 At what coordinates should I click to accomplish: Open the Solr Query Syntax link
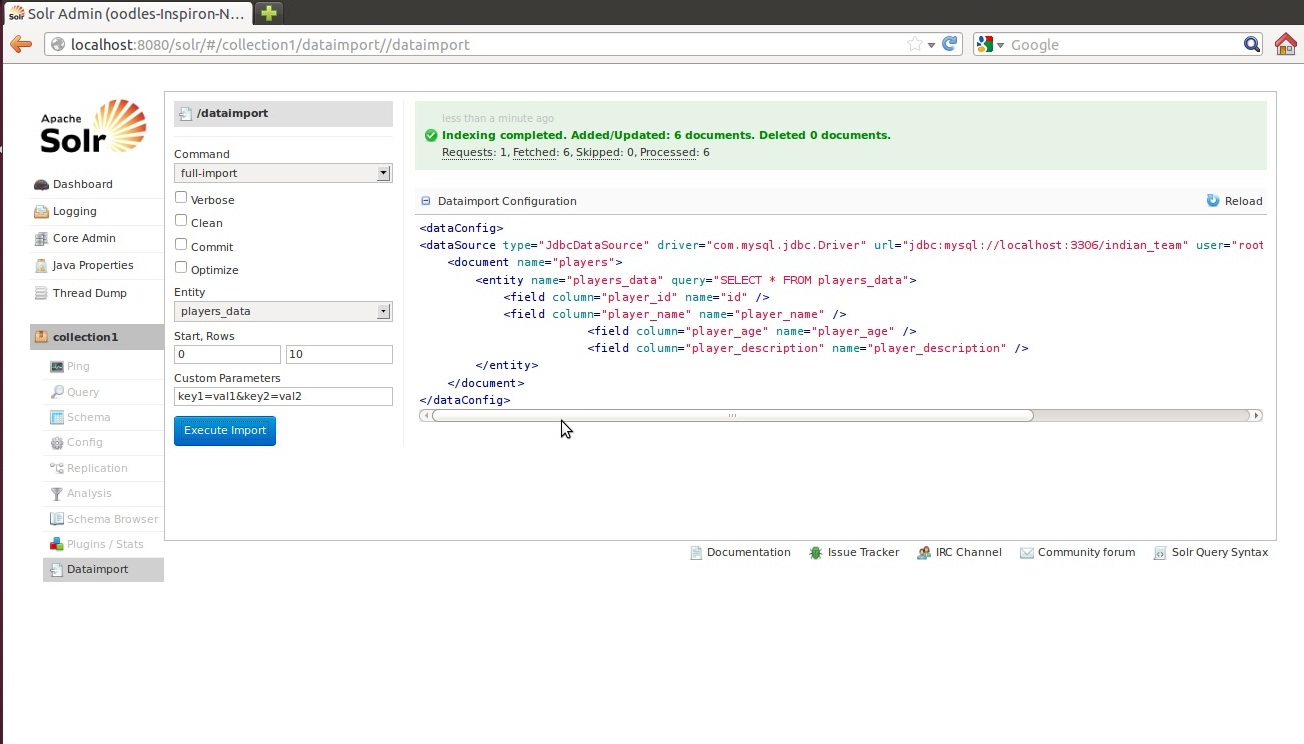click(1220, 553)
